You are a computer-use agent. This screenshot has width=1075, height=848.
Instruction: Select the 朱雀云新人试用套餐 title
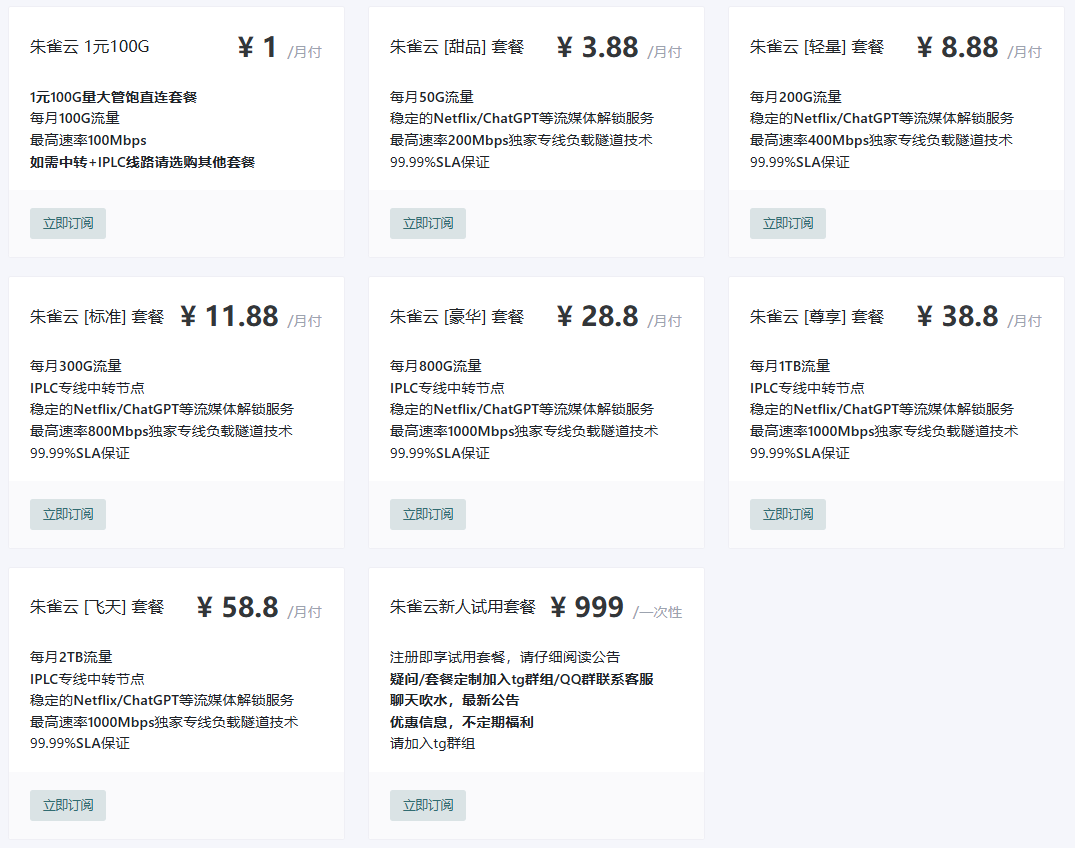coord(463,607)
